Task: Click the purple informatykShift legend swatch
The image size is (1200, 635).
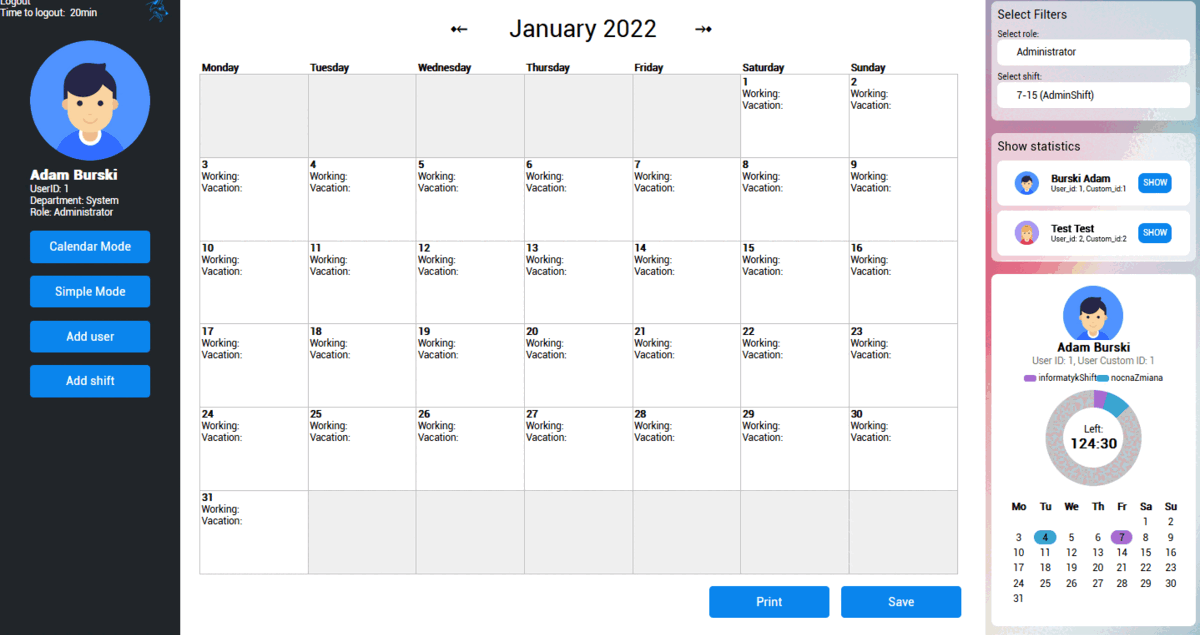Action: click(x=1029, y=378)
